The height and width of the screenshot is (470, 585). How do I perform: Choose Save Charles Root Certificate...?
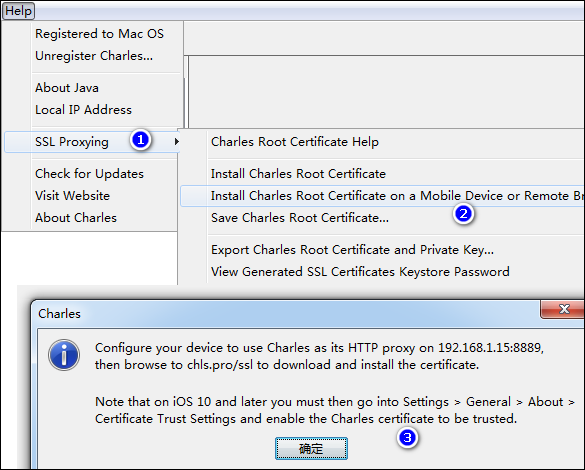(300, 218)
